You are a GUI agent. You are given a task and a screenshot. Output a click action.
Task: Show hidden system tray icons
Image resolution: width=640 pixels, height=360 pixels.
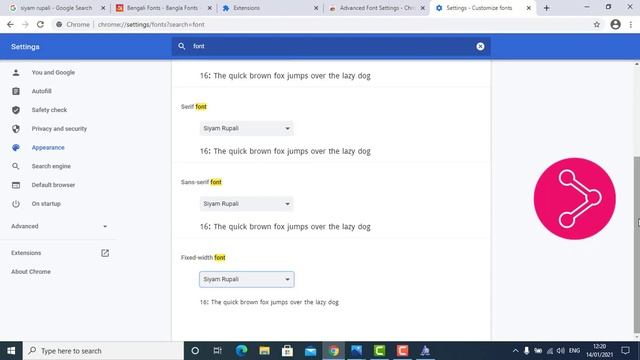(x=516, y=351)
